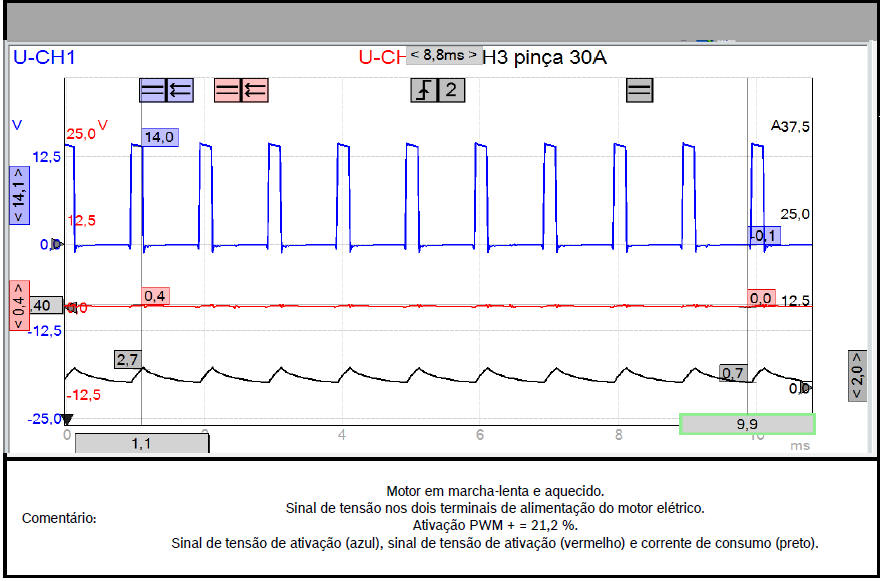Click the blue channel 1 coupling icon
The image size is (883, 581).
(x=152, y=91)
